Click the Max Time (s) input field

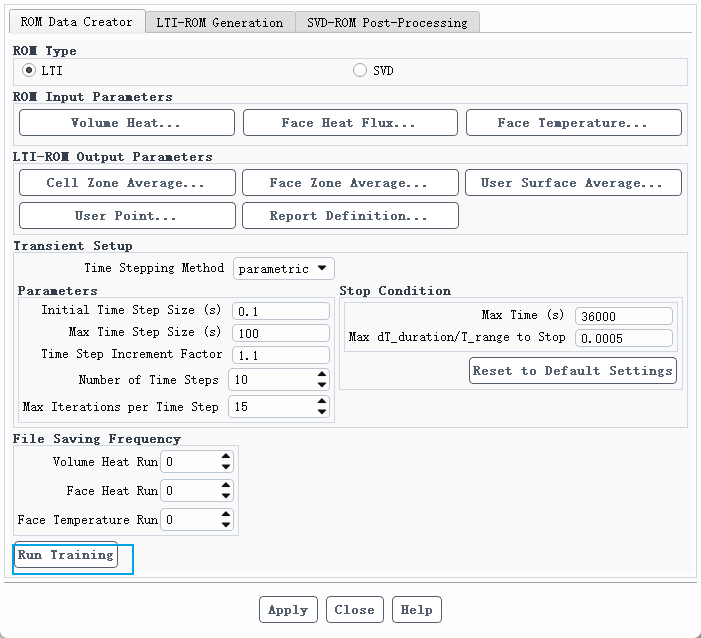pos(623,316)
